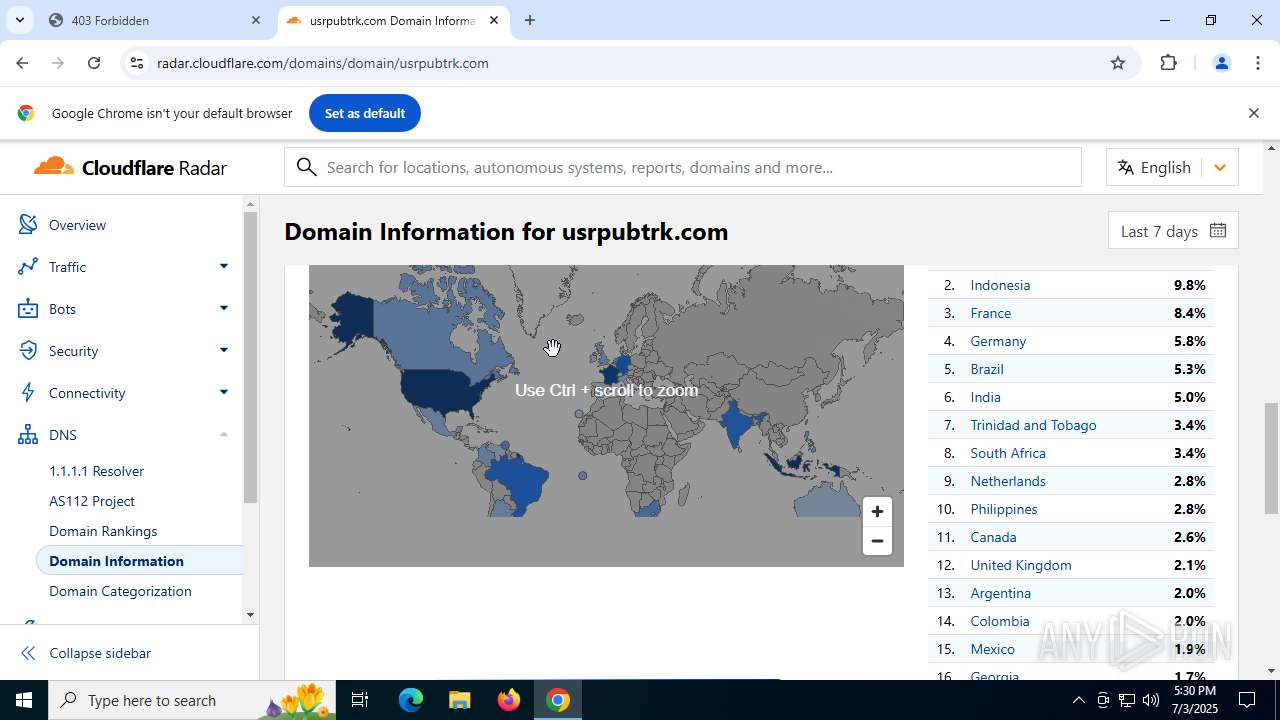This screenshot has width=1280, height=720.
Task: Open Microsoft Edge from the taskbar
Action: (x=411, y=700)
